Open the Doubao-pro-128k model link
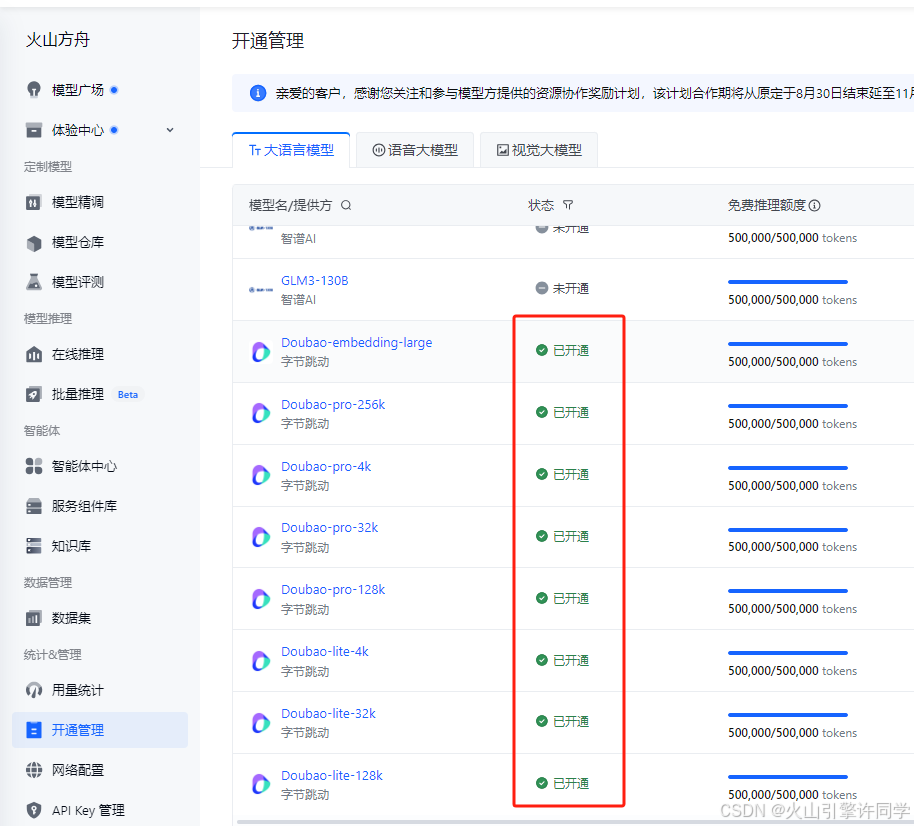This screenshot has height=826, width=914. (x=333, y=589)
